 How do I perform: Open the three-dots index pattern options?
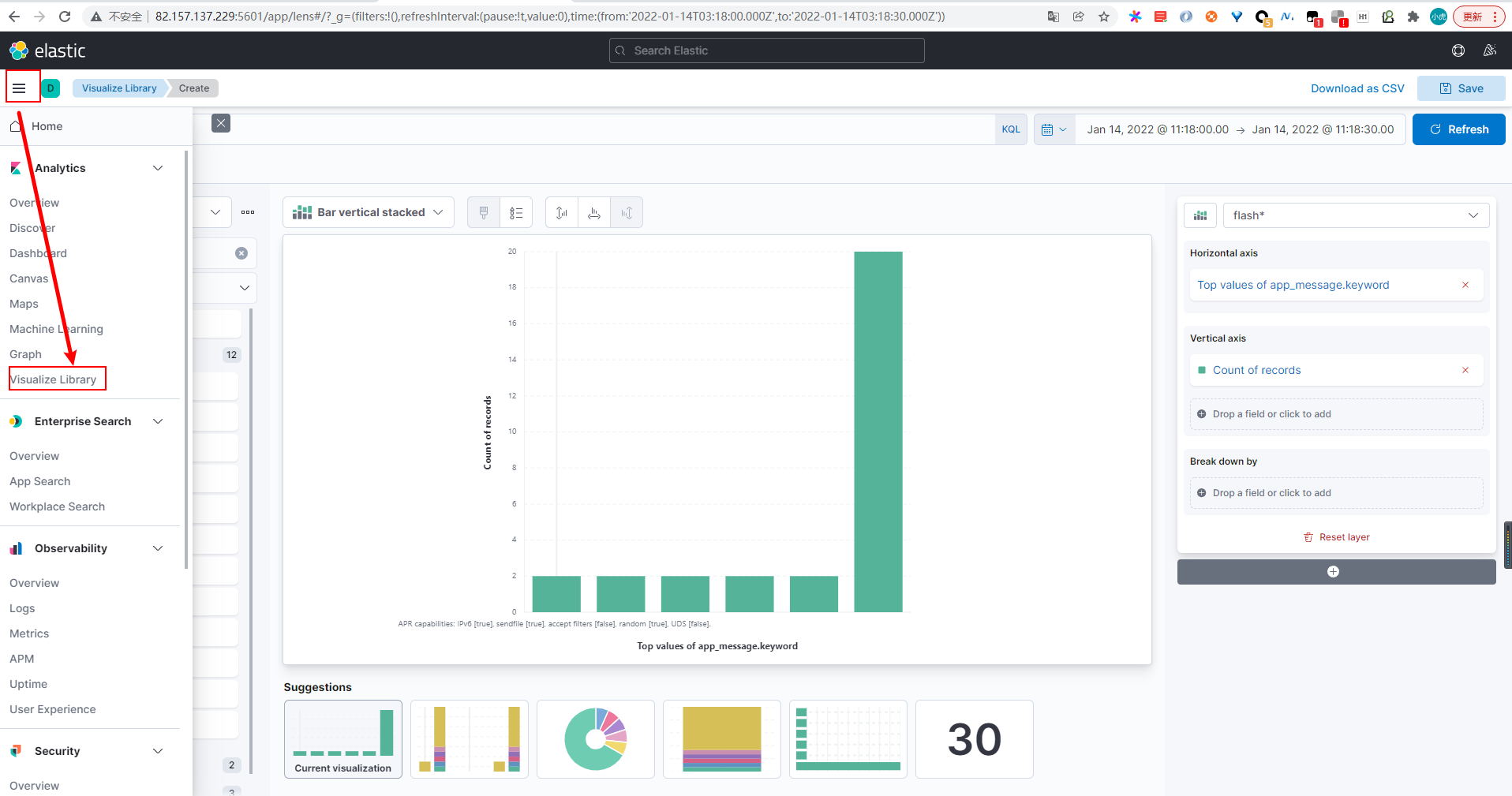point(248,212)
